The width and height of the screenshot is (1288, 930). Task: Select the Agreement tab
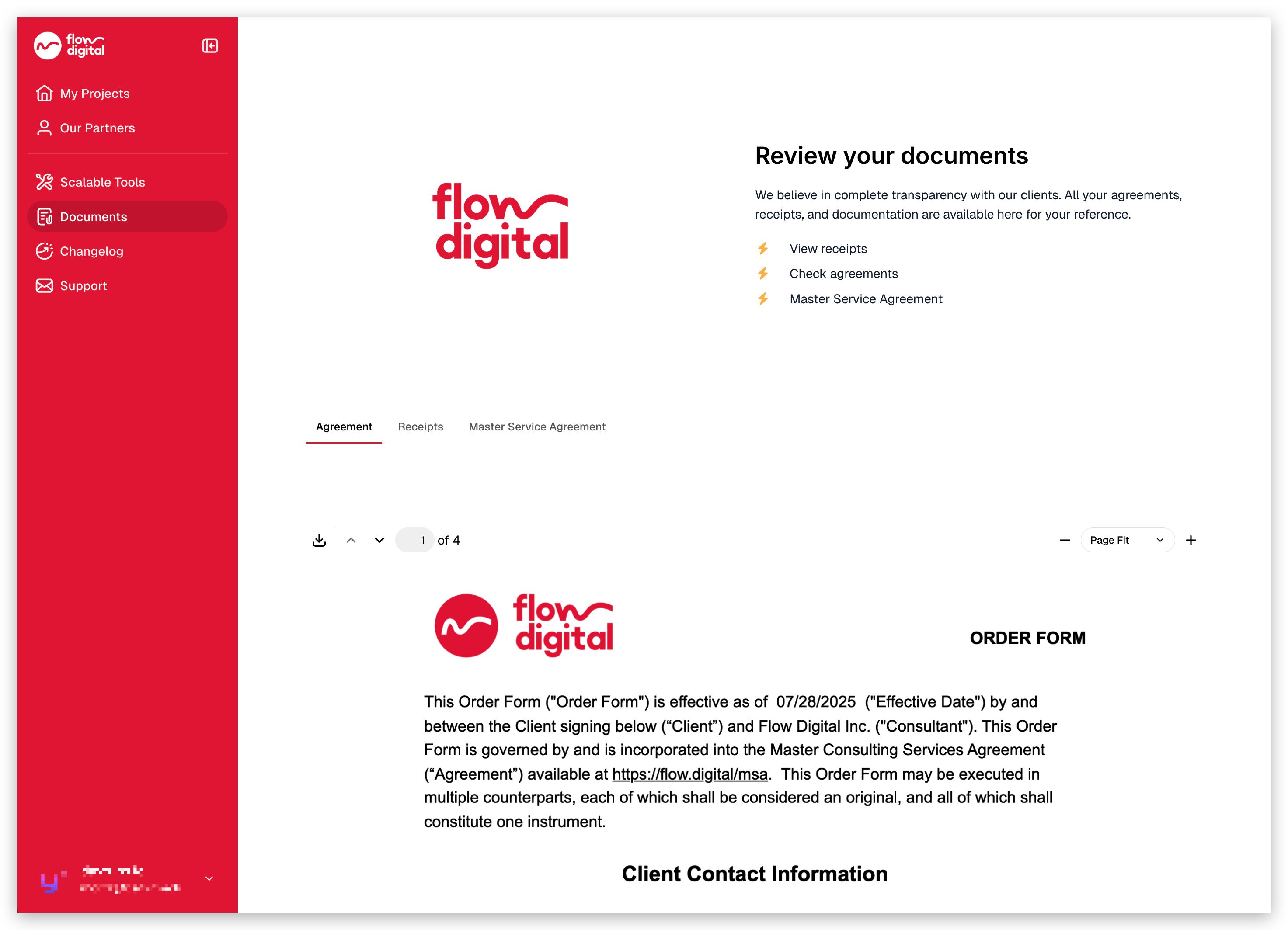pos(344,427)
